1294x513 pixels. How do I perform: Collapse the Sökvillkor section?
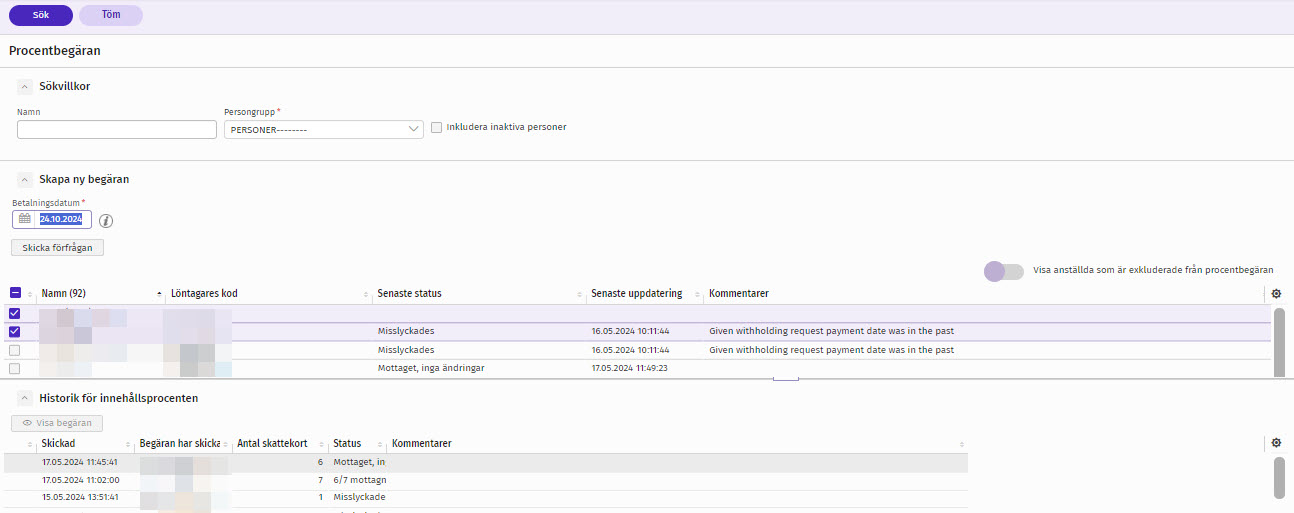click(25, 87)
